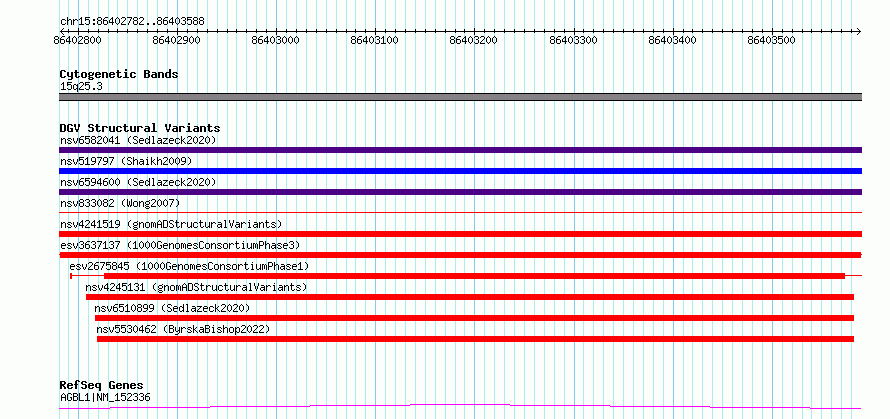Image resolution: width=890 pixels, height=419 pixels.
Task: Click ruler position 86402800
Action: tap(78, 40)
